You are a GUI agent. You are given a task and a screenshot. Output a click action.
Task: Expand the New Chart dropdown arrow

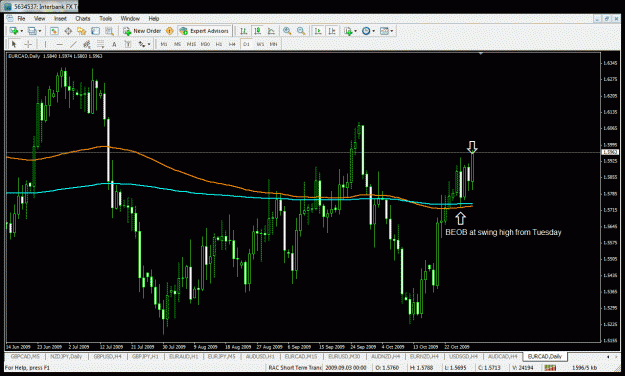22,31
